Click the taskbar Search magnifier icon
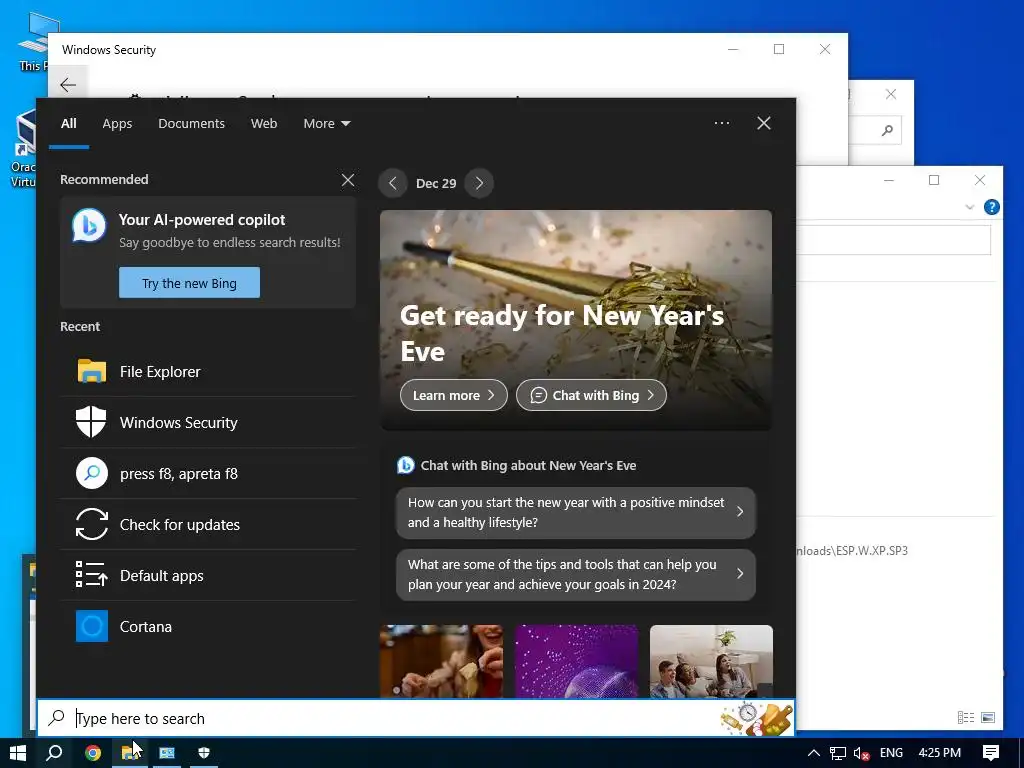The height and width of the screenshot is (768, 1024). tap(55, 753)
